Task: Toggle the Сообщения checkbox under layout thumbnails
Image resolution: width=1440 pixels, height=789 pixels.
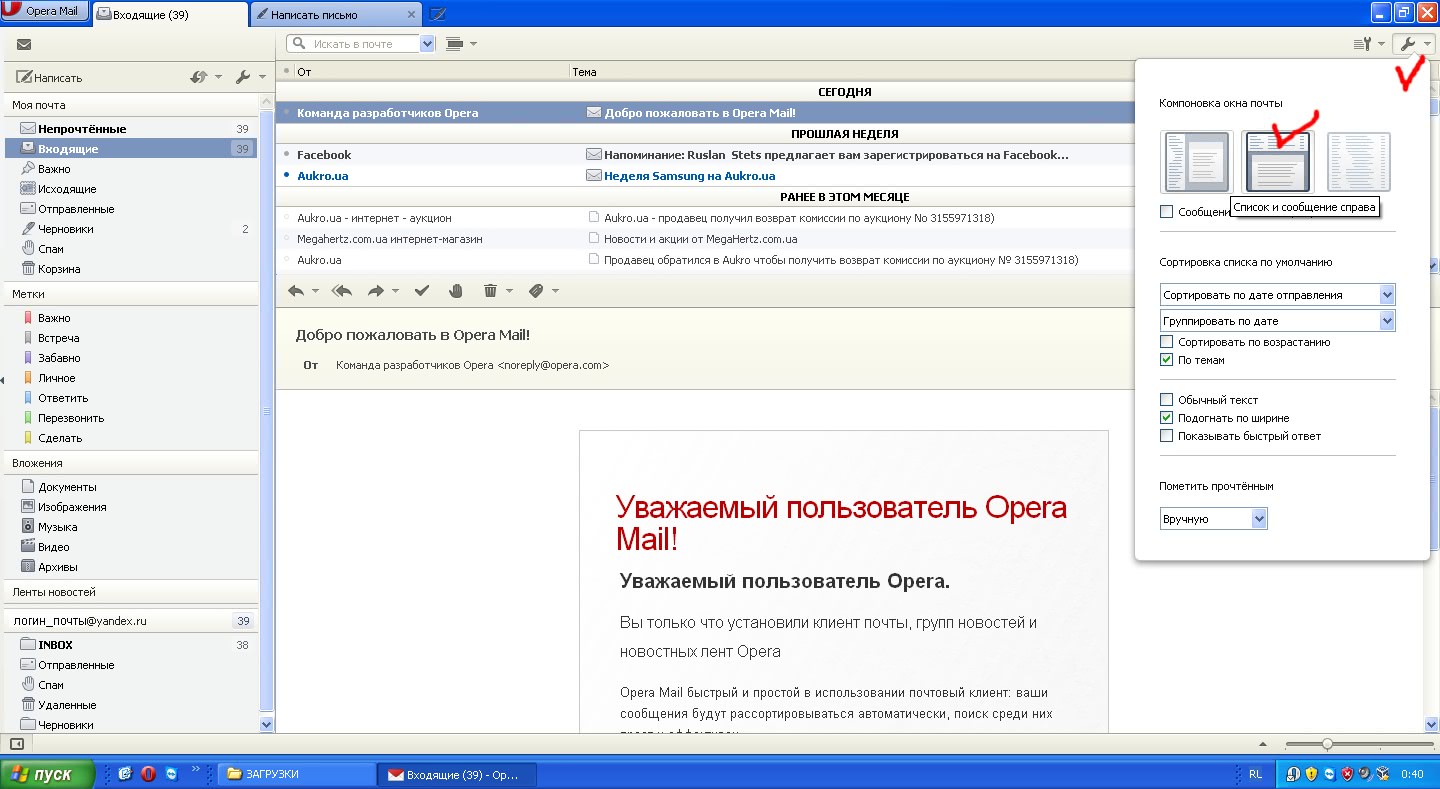Action: [1167, 212]
